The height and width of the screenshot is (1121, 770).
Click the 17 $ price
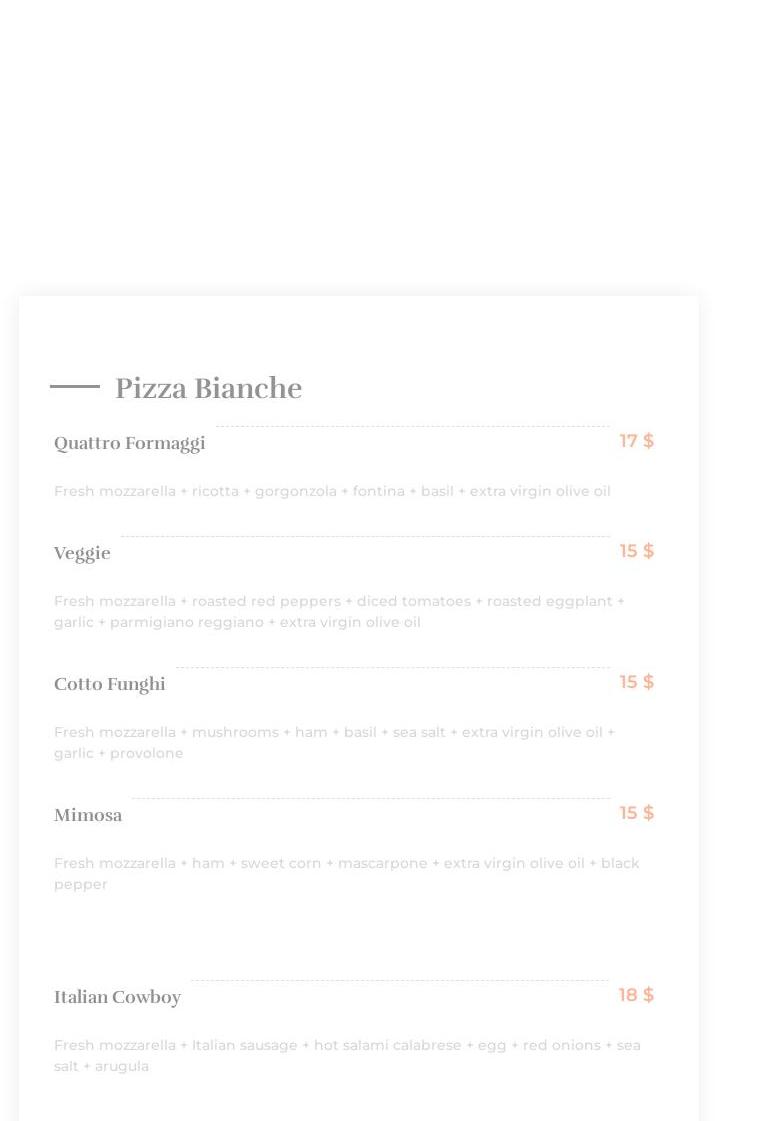pyautogui.click(x=636, y=441)
